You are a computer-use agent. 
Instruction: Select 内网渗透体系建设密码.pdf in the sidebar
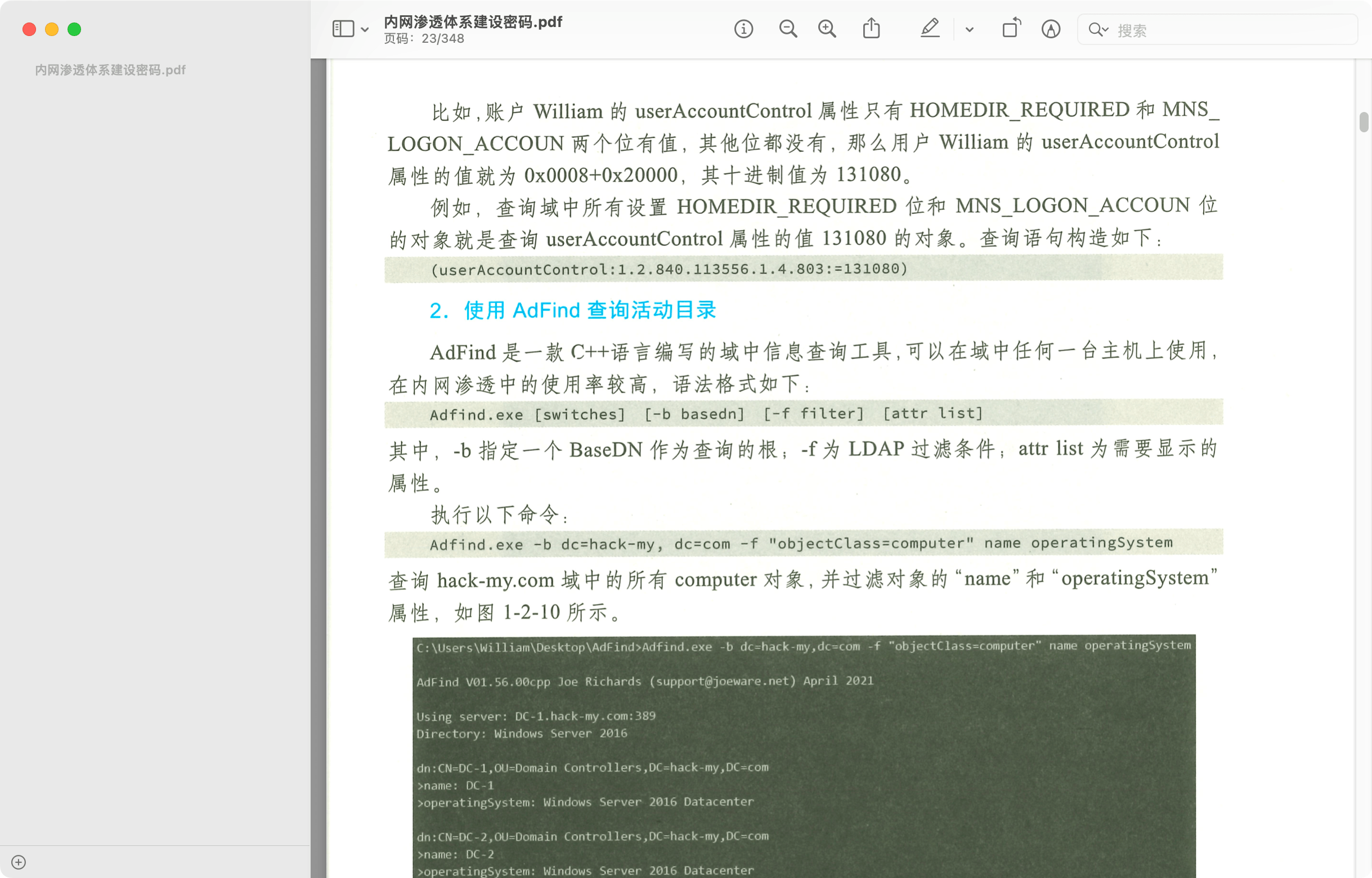point(110,70)
